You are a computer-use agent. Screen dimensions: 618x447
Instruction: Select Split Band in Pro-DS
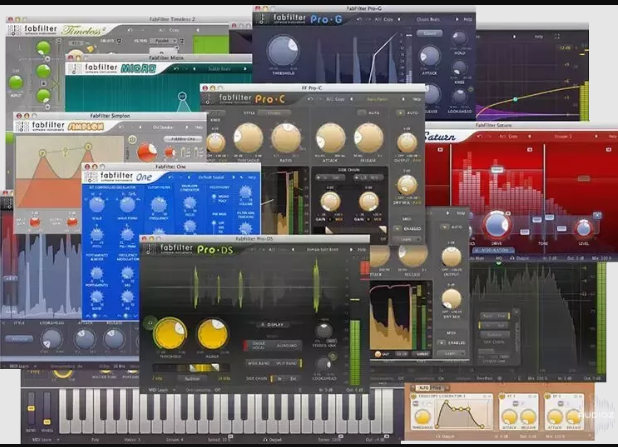pyautogui.click(x=287, y=363)
